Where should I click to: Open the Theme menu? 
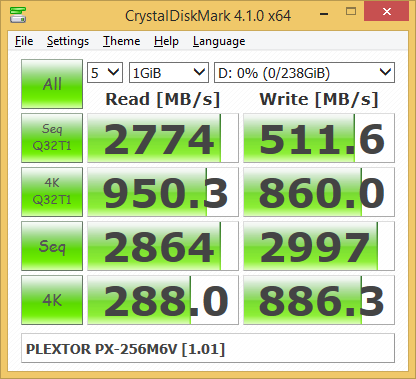122,41
